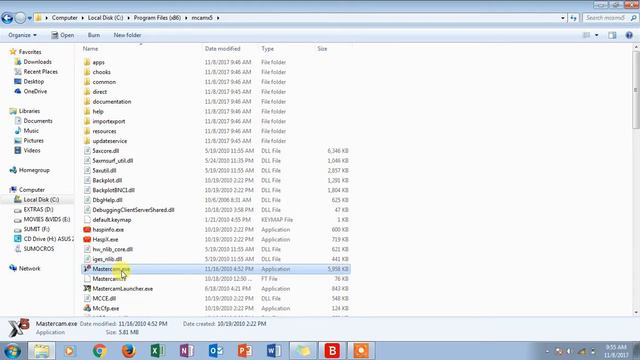Open PowerPoint from the taskbar
The height and width of the screenshot is (360, 640).
(x=244, y=351)
